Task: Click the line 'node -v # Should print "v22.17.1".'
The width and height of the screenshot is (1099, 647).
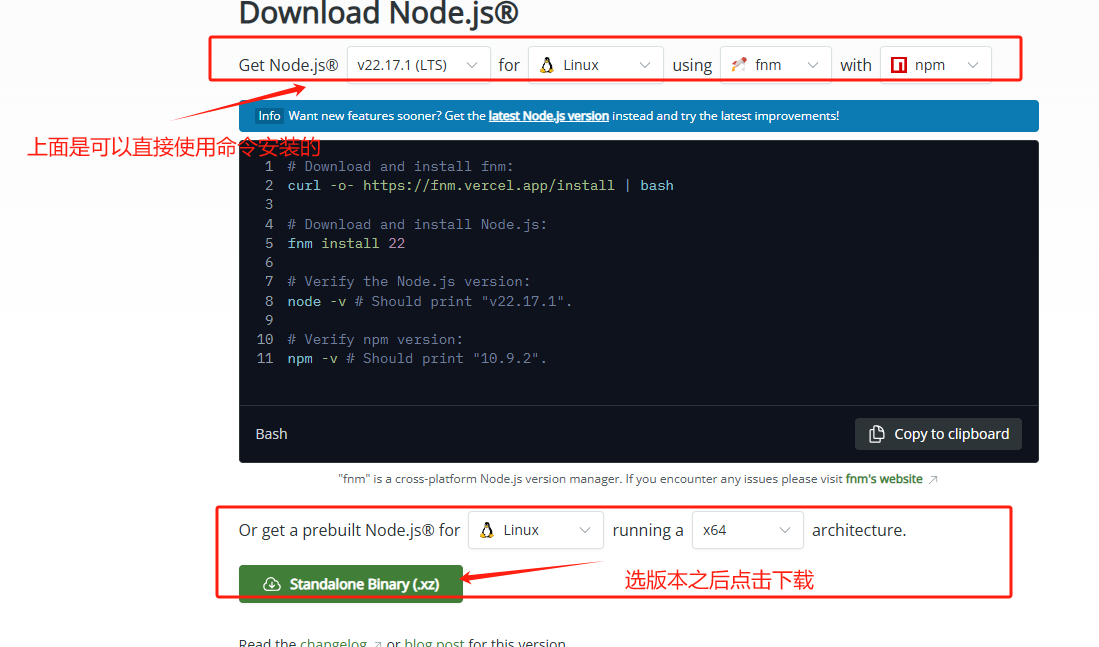Action: [x=430, y=301]
